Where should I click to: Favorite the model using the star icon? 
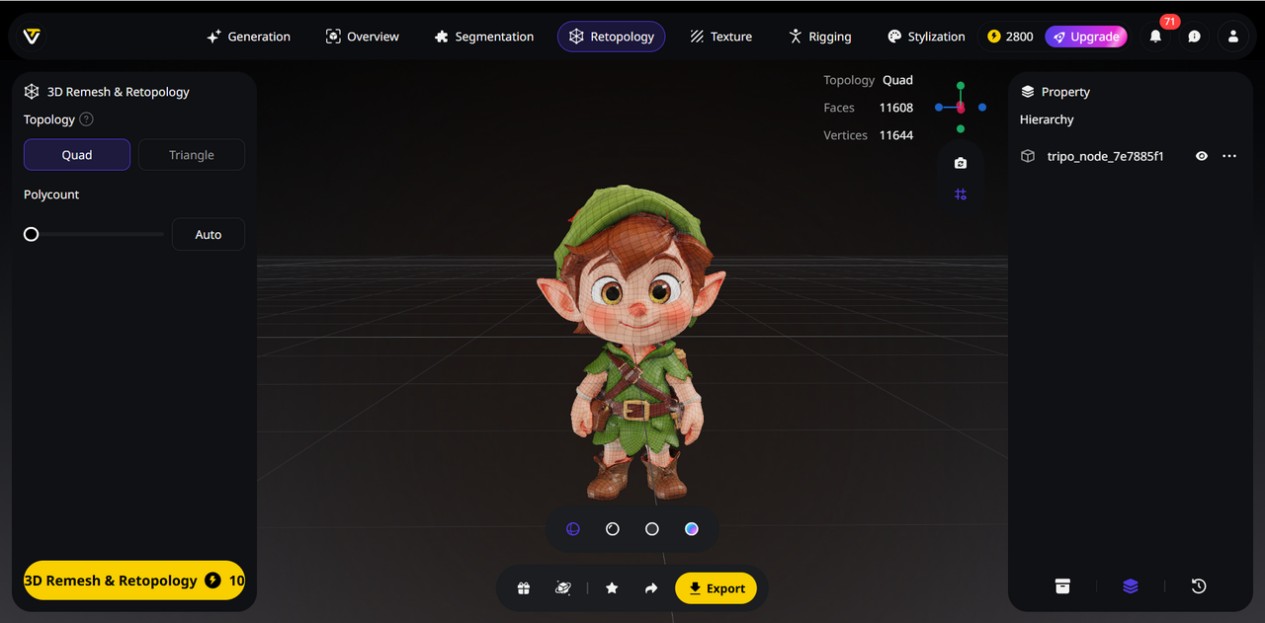(611, 588)
